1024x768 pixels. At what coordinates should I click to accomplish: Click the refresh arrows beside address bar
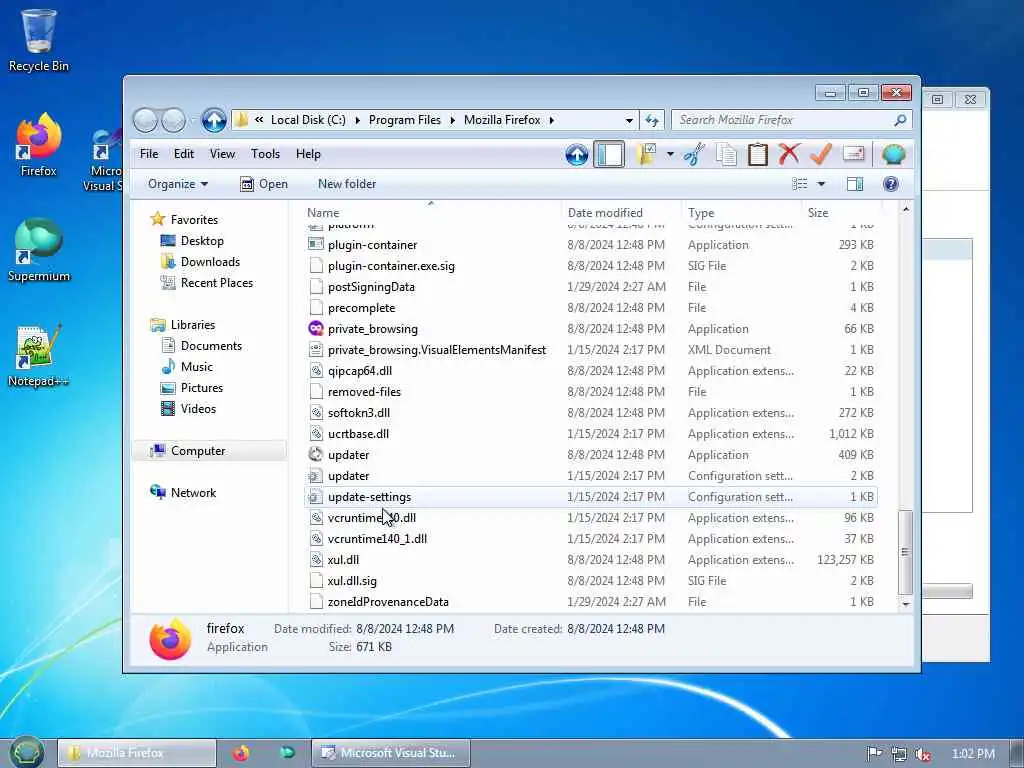652,120
